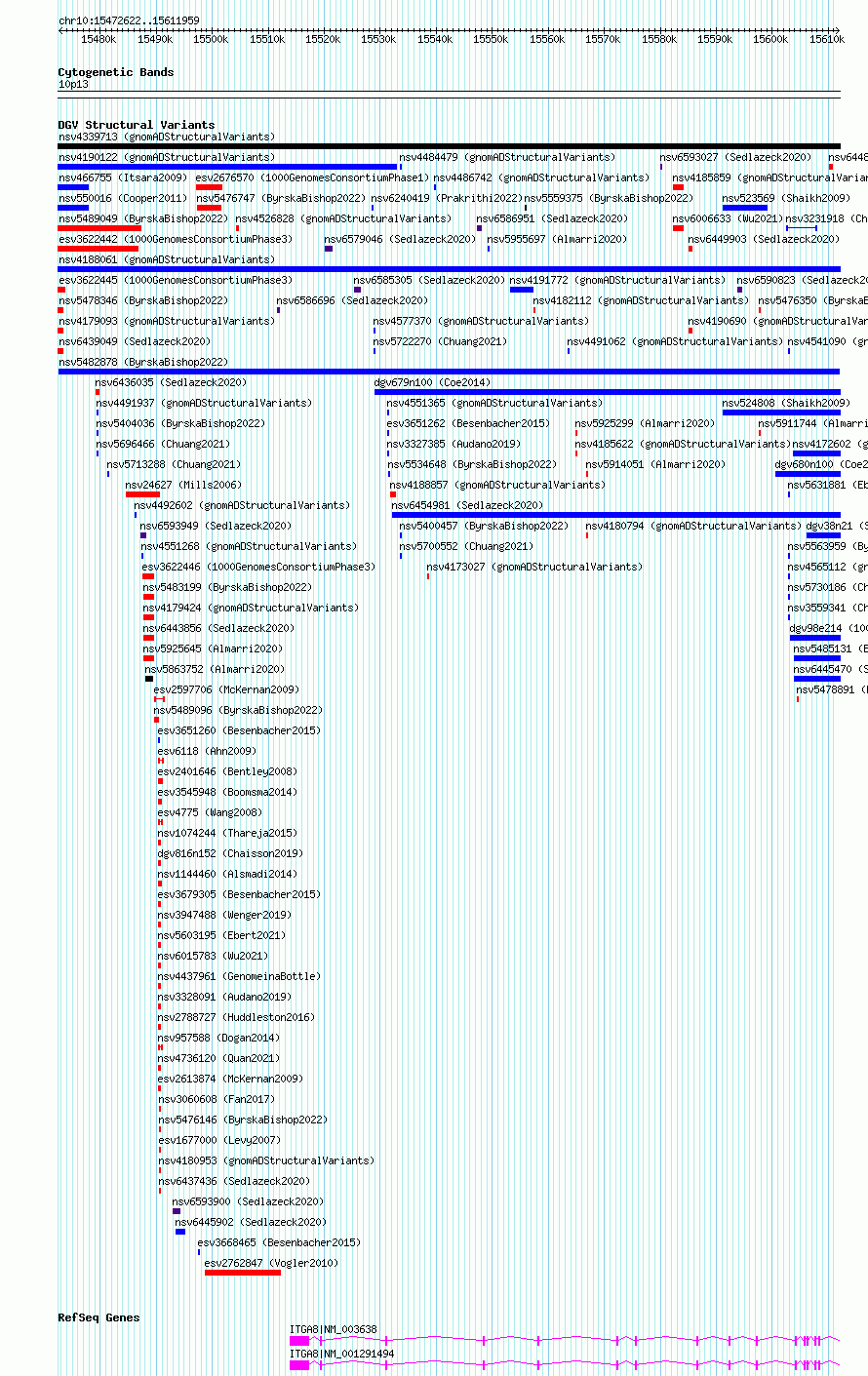Click nsv4492602 gnomAD variant label
The height and width of the screenshot is (1376, 868).
(242, 505)
